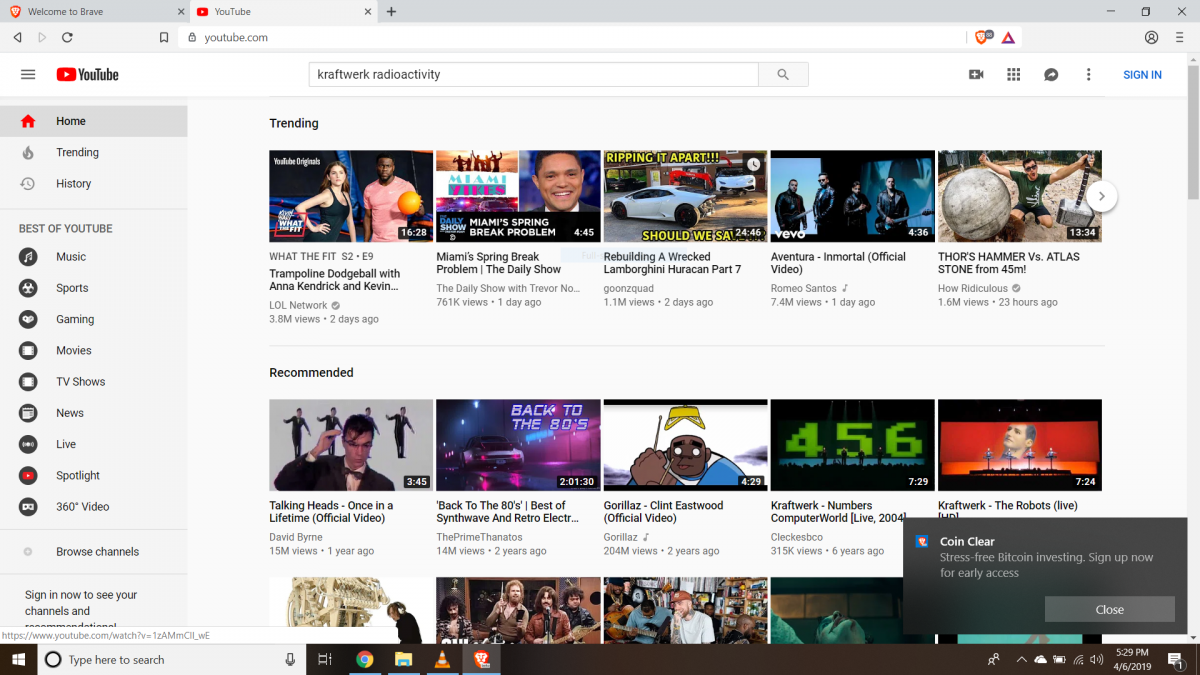Open the Brave Rewards triangle icon
This screenshot has width=1200, height=675.
pos(1008,37)
